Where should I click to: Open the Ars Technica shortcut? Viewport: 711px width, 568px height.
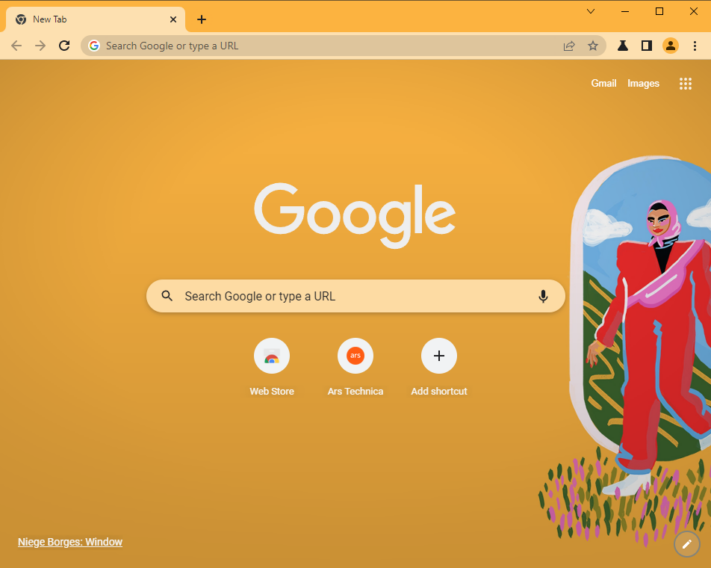(x=356, y=367)
